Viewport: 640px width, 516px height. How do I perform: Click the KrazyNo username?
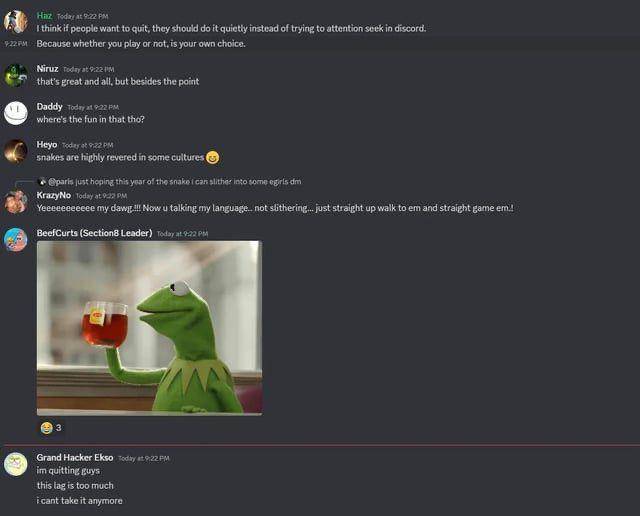pos(54,195)
